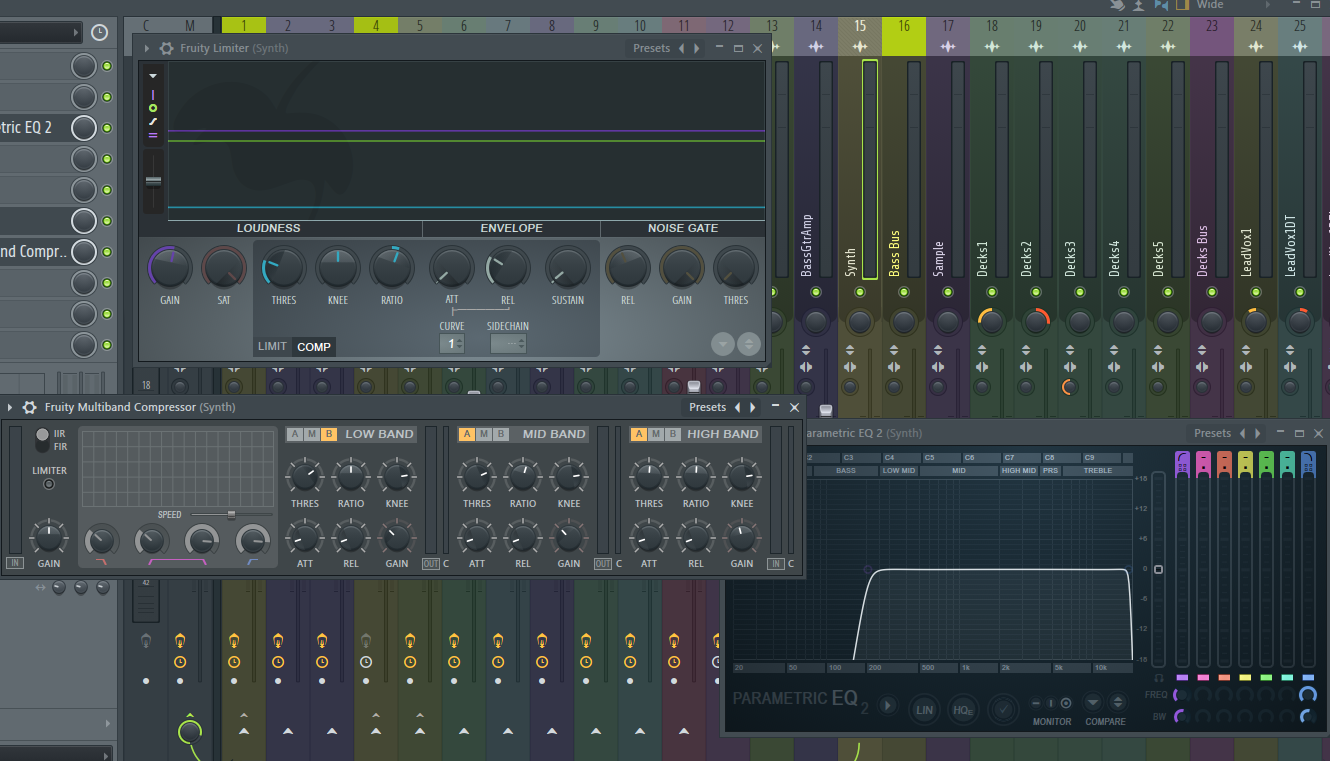1330x761 pixels.
Task: Click the SUSTAIN knob in Fruity Limiter
Action: [567, 268]
